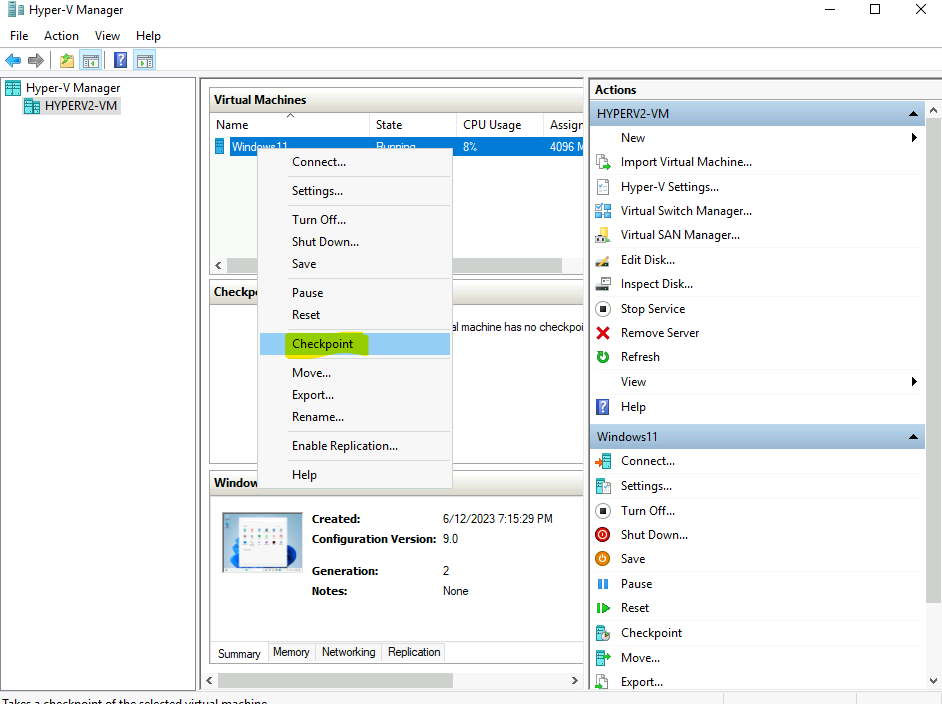The width and height of the screenshot is (942, 704).
Task: Click the Import Virtual Machine icon
Action: pyautogui.click(x=603, y=162)
